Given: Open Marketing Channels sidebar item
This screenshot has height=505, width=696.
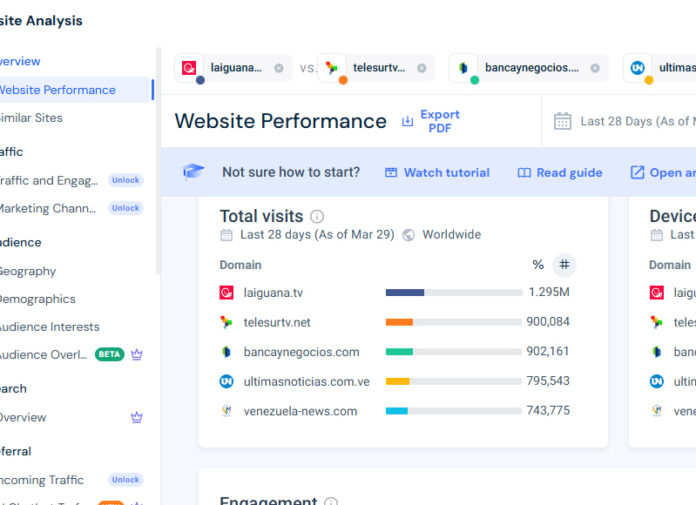Looking at the screenshot, I should pyautogui.click(x=48, y=209).
